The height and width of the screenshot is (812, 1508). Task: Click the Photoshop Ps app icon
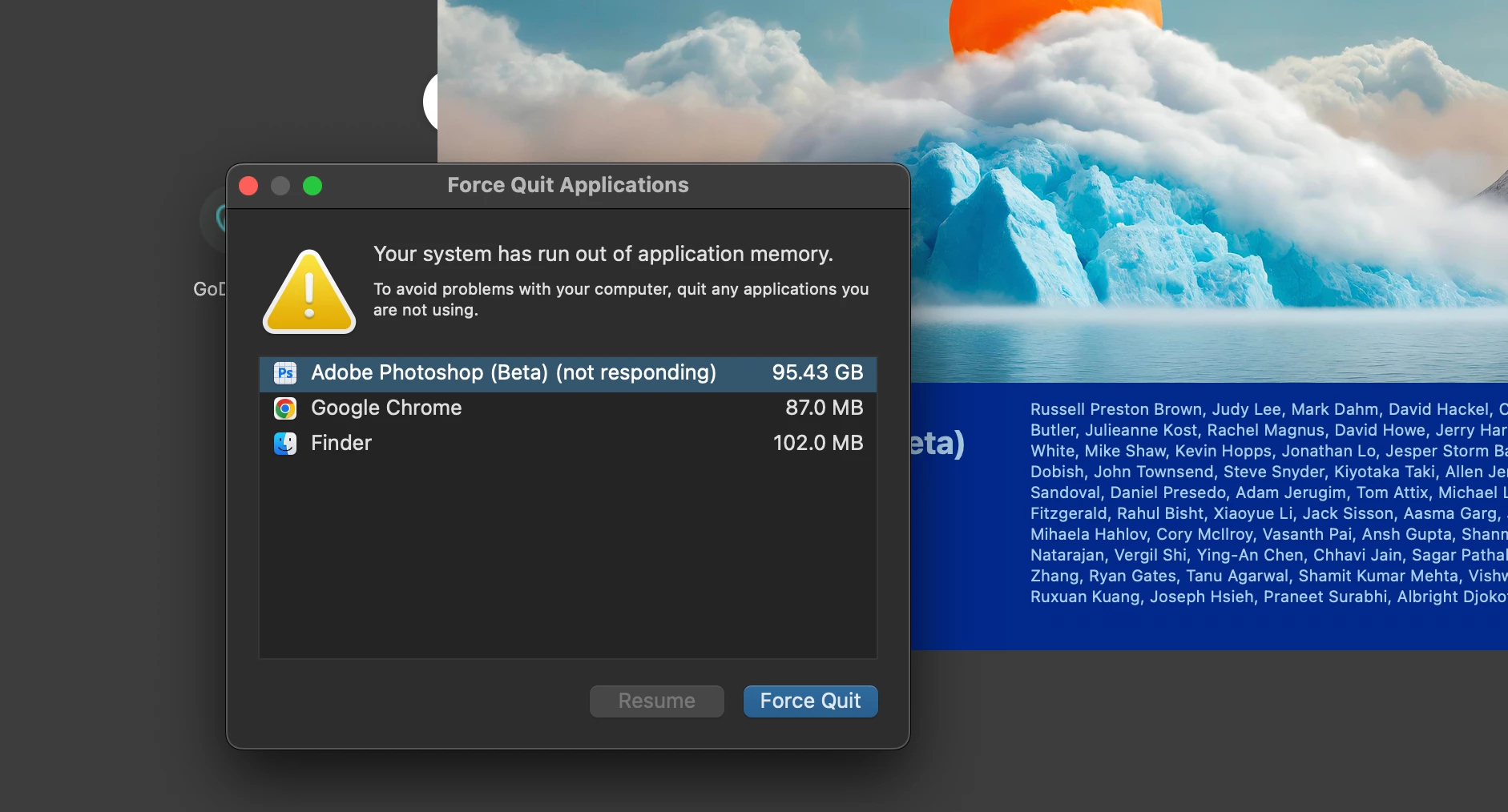pyautogui.click(x=285, y=373)
